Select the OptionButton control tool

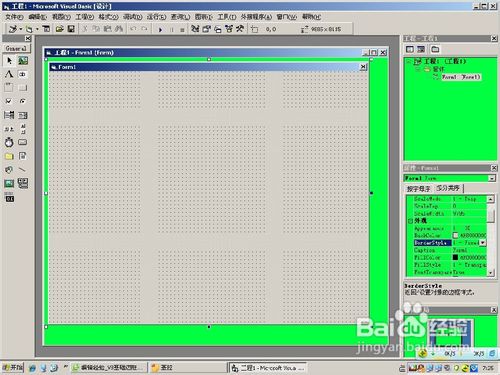point(23,101)
